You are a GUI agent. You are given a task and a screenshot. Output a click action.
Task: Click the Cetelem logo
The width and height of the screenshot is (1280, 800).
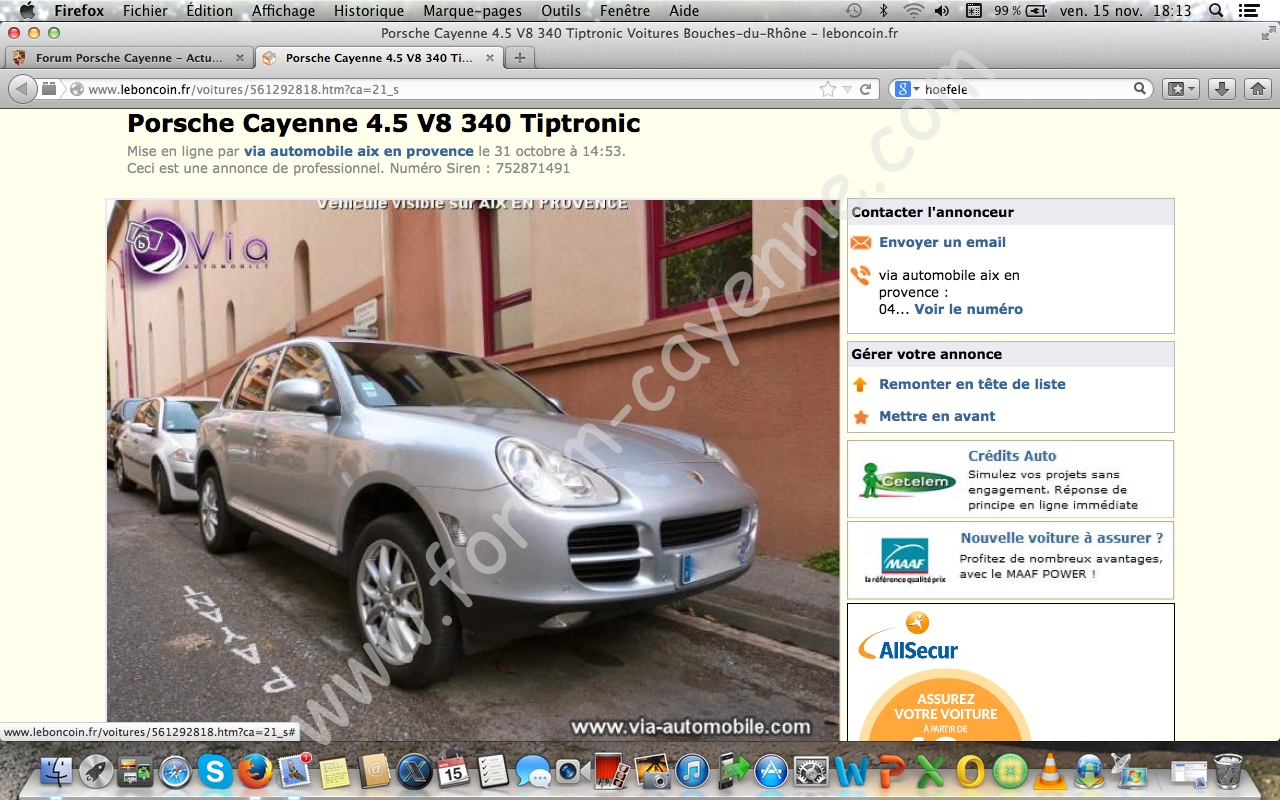(x=906, y=480)
